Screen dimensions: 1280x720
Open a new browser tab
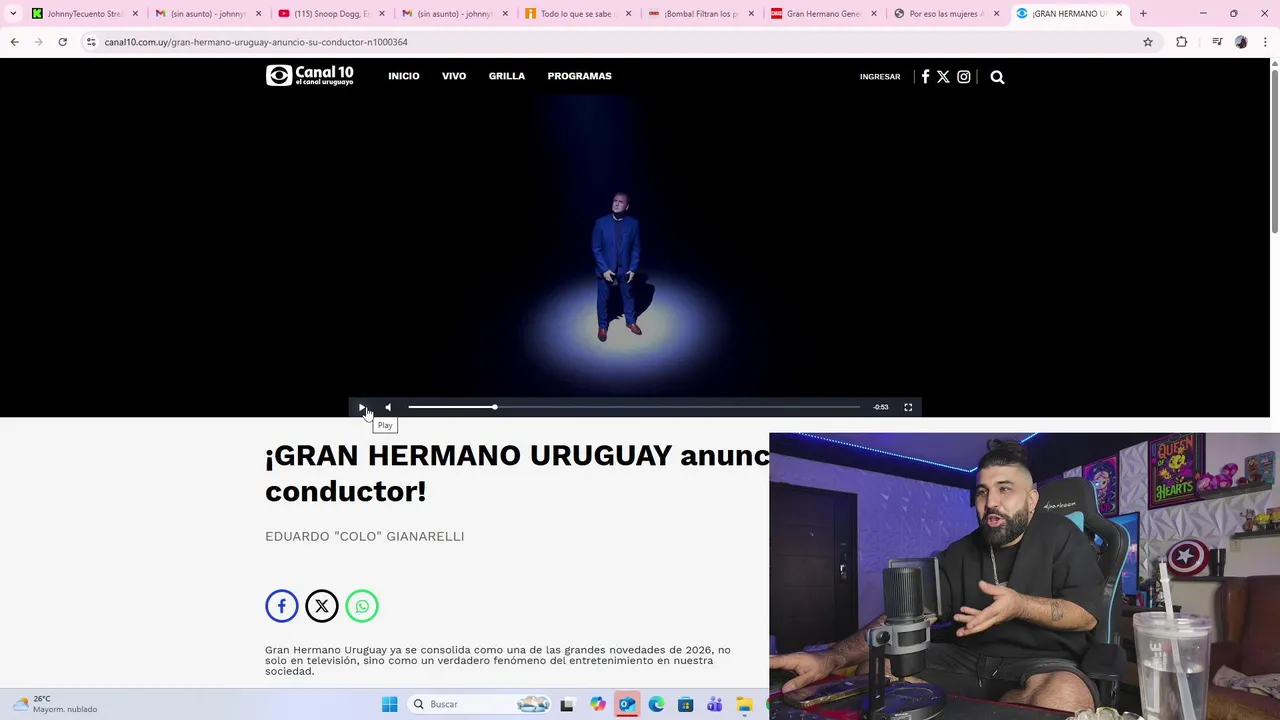1143,13
